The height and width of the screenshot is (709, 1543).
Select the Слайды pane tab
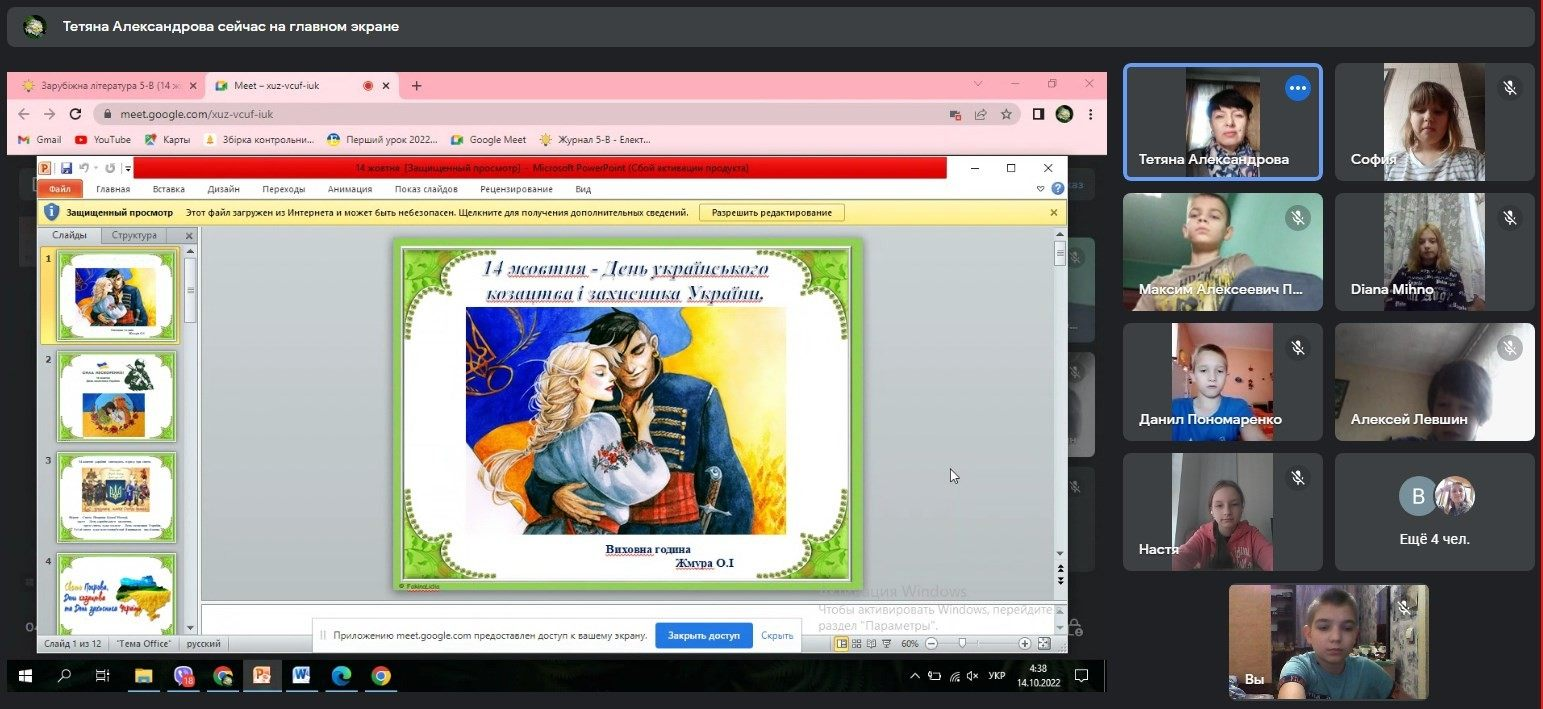pyautogui.click(x=70, y=235)
